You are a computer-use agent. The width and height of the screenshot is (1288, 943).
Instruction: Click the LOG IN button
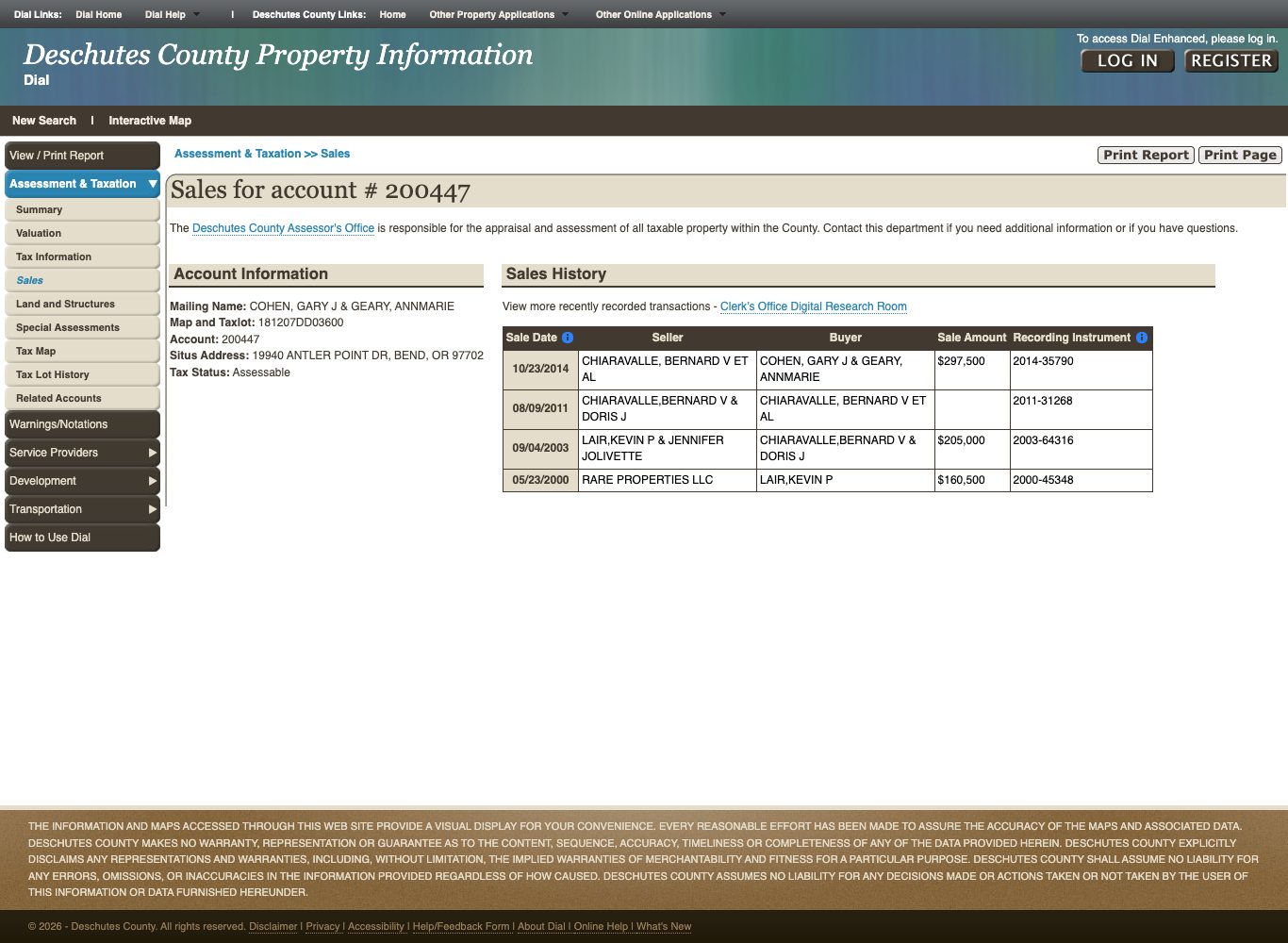[x=1127, y=60]
